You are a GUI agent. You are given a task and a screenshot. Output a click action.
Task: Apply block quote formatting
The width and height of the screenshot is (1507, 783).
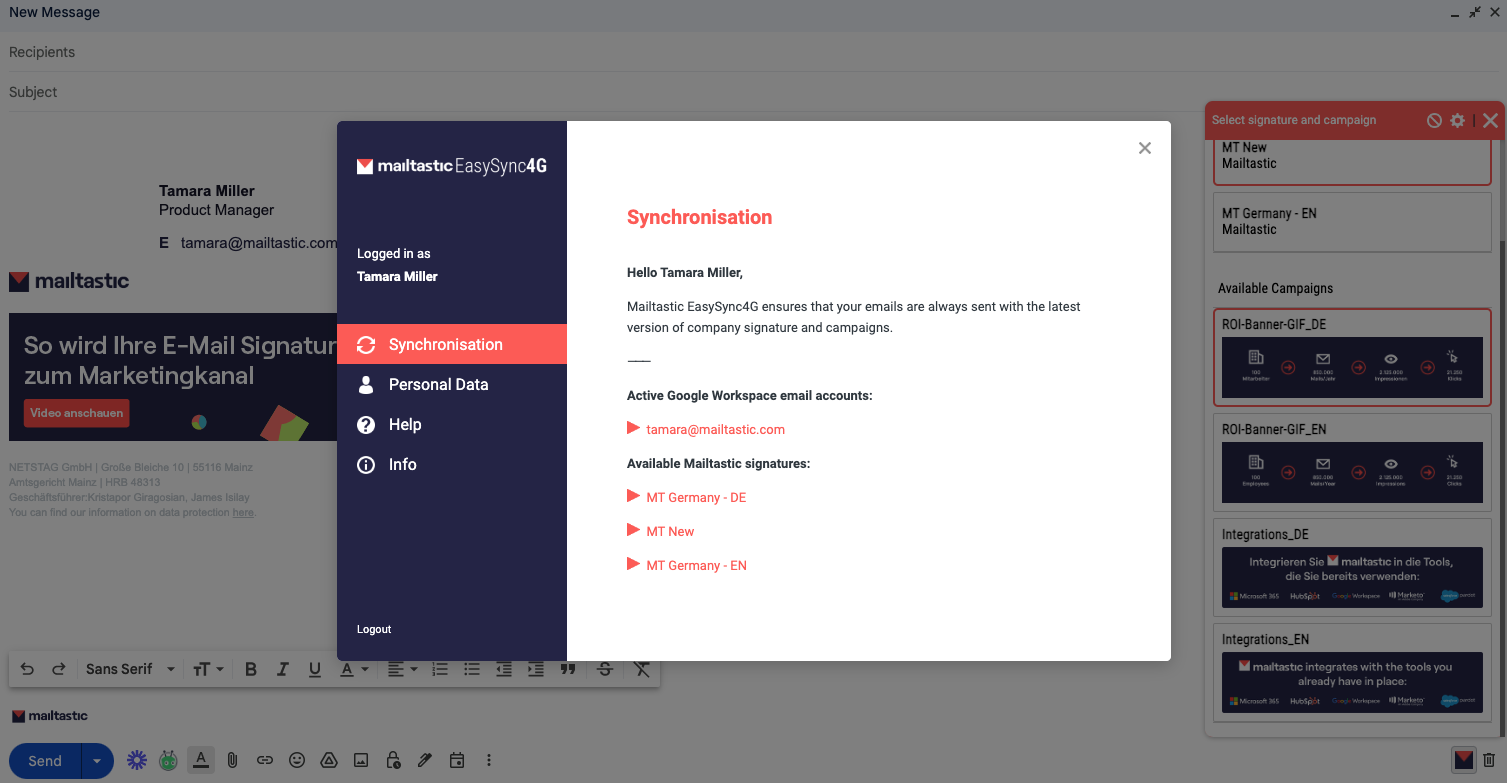[x=568, y=669]
